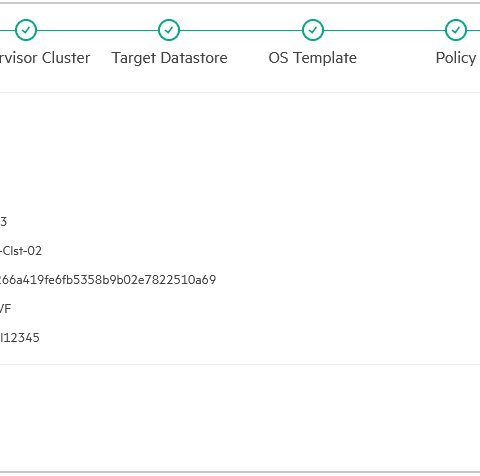Jump to the OS Template step label

tap(313, 58)
